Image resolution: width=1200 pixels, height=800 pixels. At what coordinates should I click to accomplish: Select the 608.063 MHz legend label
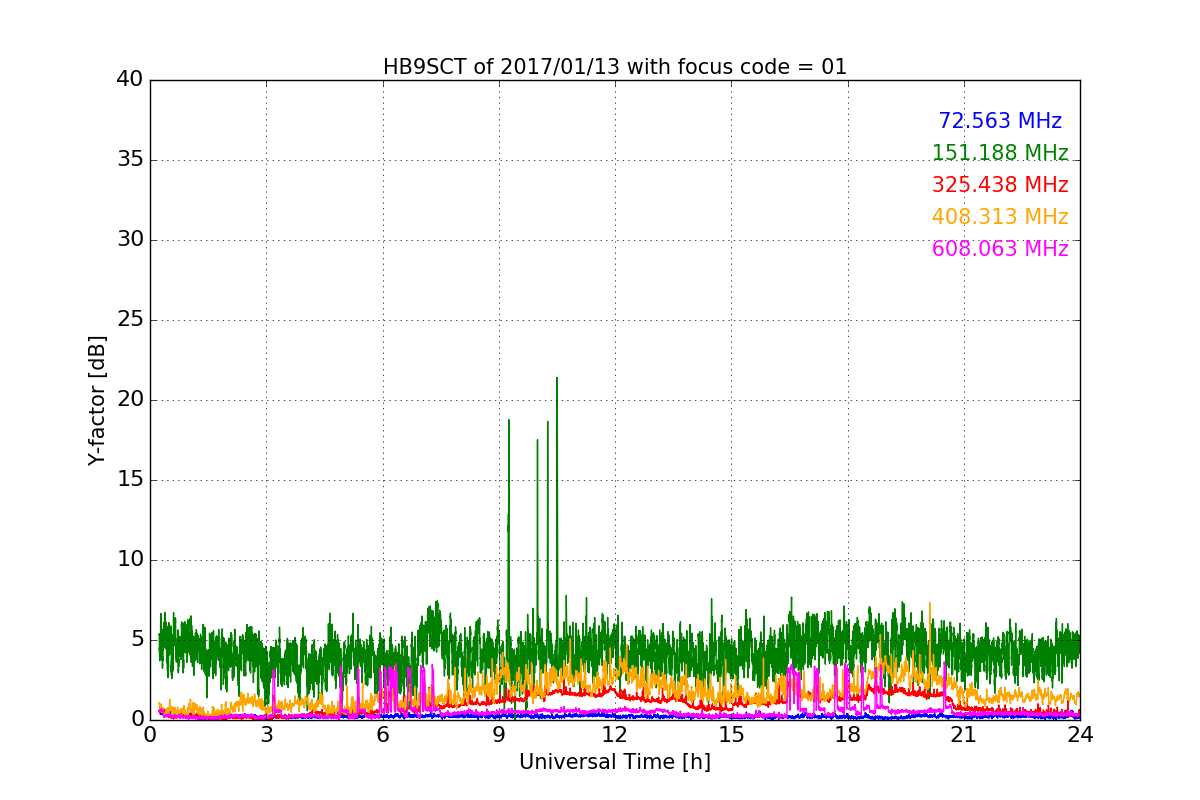[1000, 249]
